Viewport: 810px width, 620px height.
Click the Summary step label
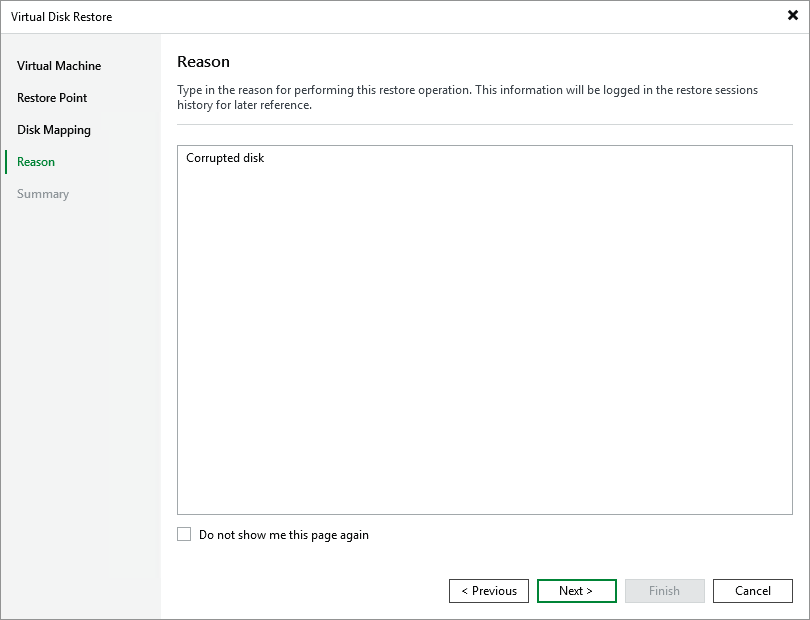tap(43, 193)
